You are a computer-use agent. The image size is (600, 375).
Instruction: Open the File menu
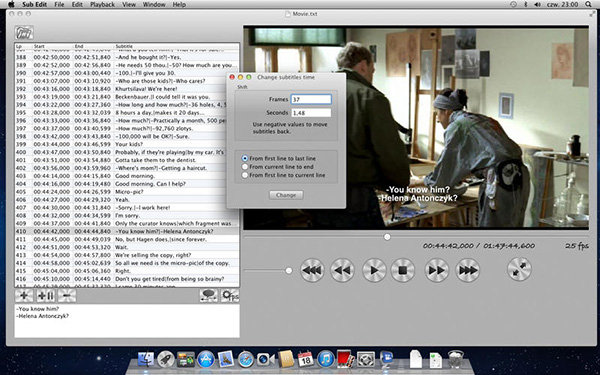coord(59,5)
